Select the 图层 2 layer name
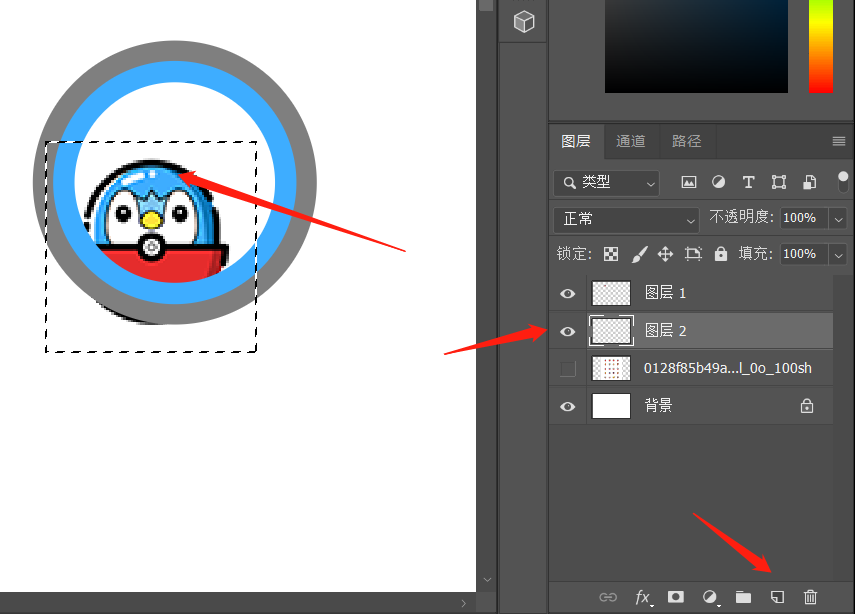The height and width of the screenshot is (614, 855). [665, 331]
